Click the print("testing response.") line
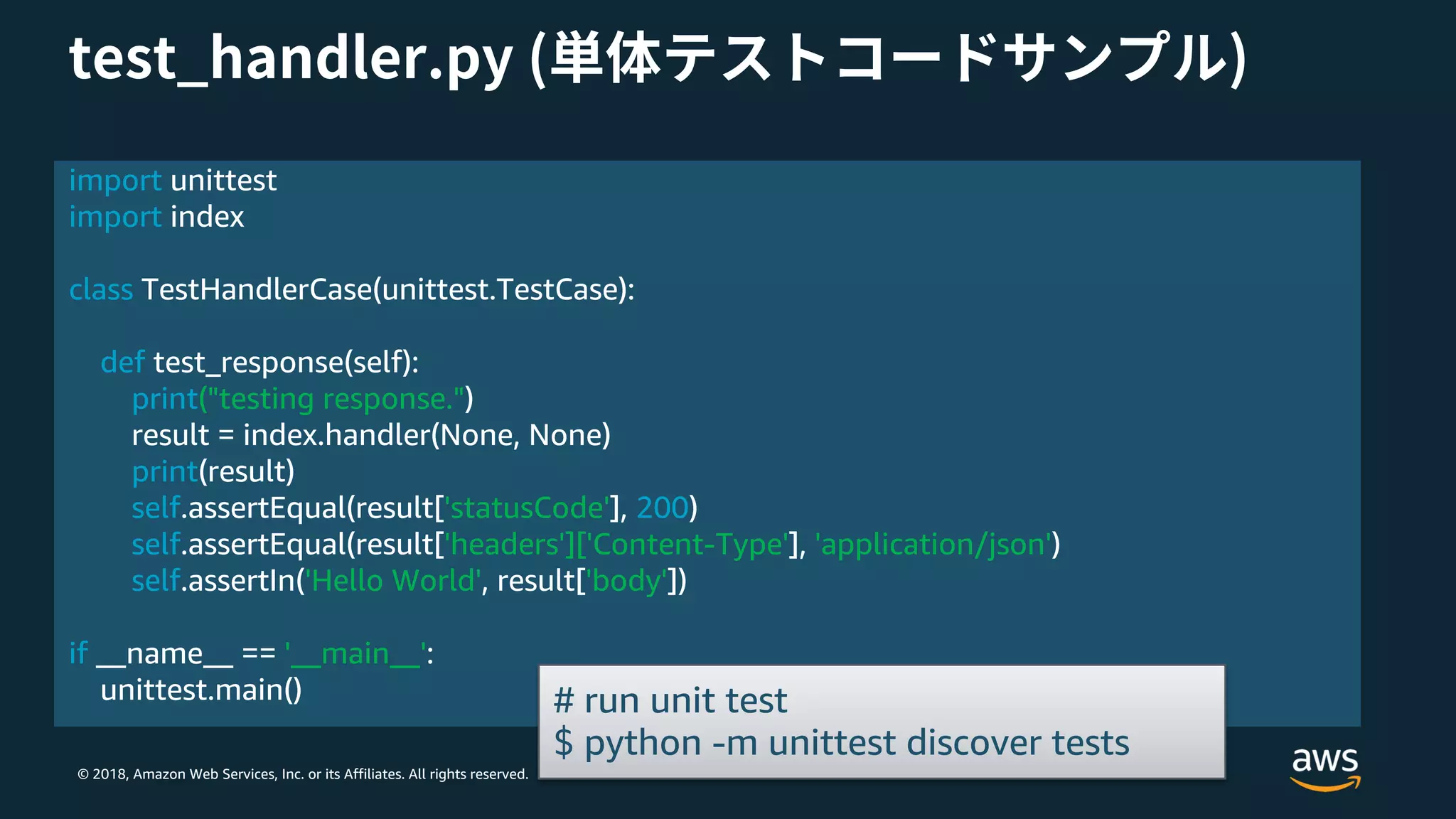 coord(302,399)
